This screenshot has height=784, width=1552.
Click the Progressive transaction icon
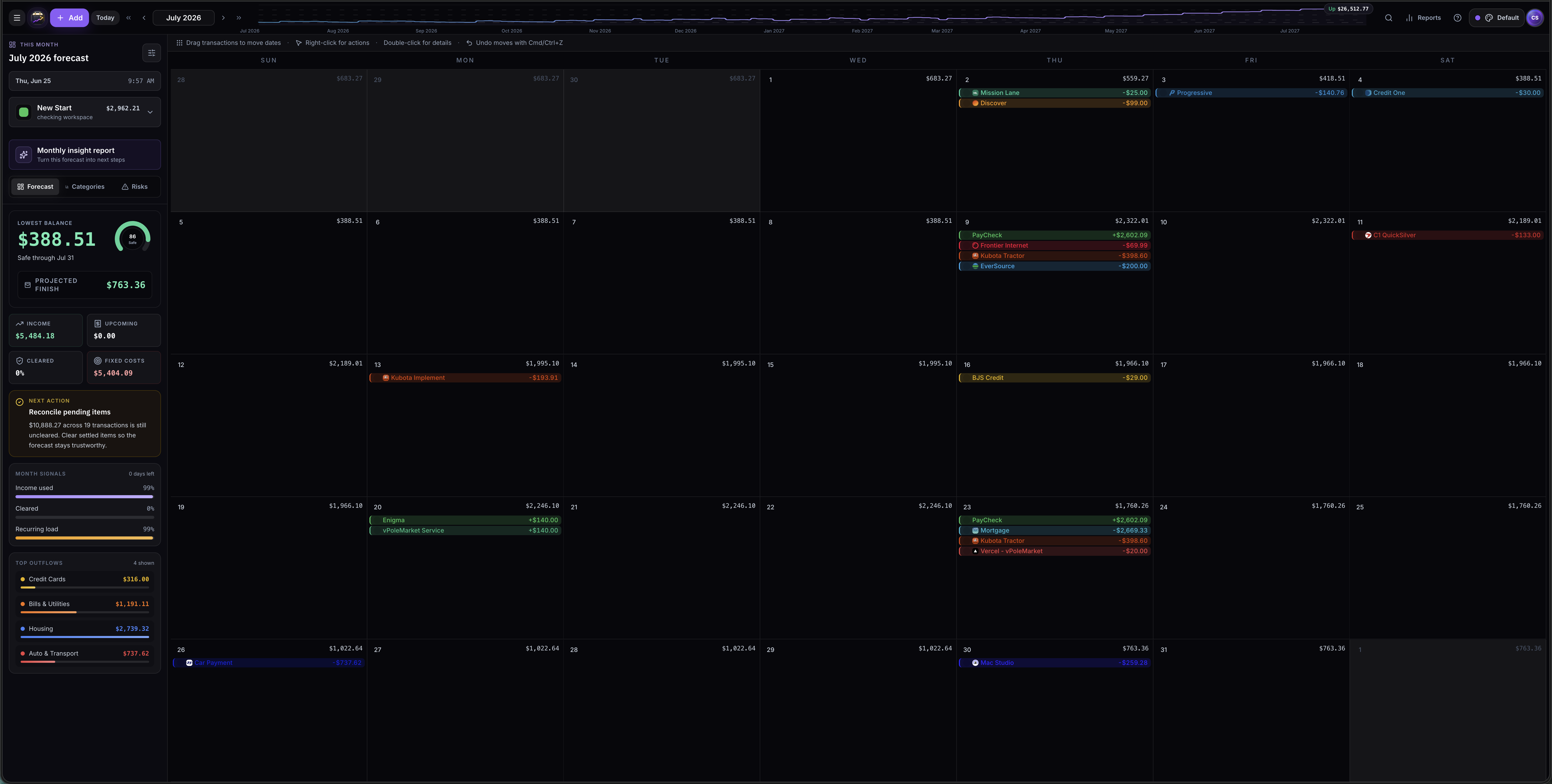point(1172,93)
